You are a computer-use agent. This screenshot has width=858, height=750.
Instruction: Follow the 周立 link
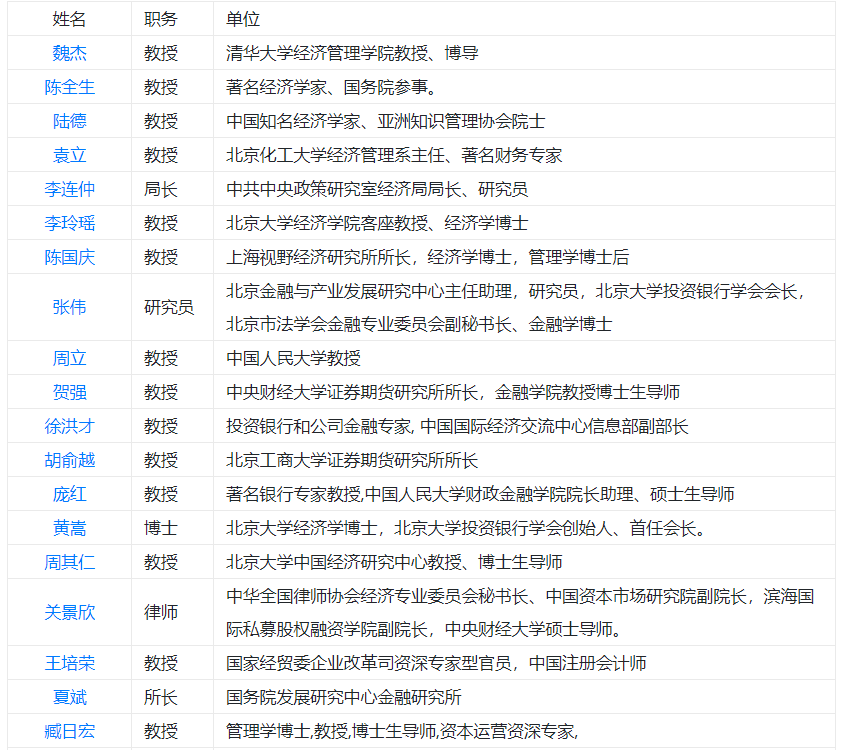(69, 358)
